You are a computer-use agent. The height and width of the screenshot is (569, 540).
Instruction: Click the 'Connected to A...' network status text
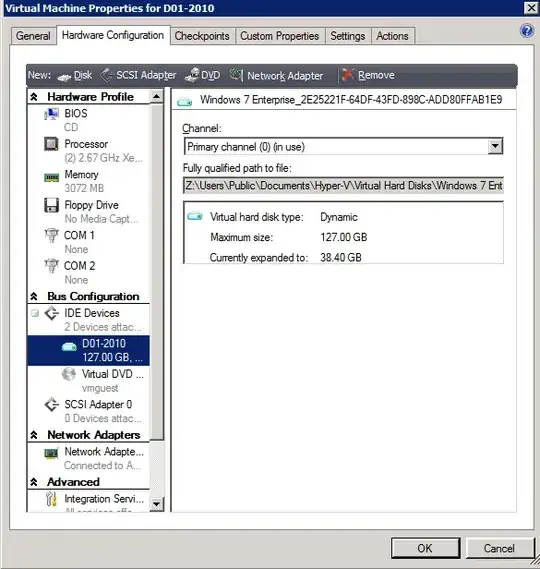coord(102,465)
